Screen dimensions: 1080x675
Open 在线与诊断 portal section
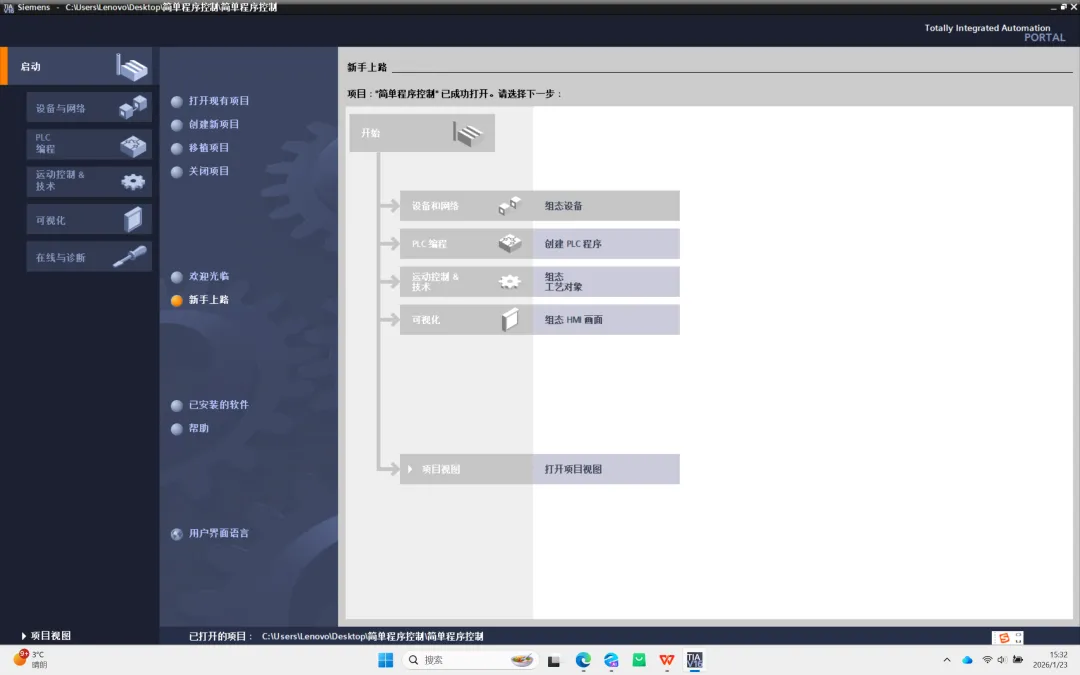click(89, 257)
